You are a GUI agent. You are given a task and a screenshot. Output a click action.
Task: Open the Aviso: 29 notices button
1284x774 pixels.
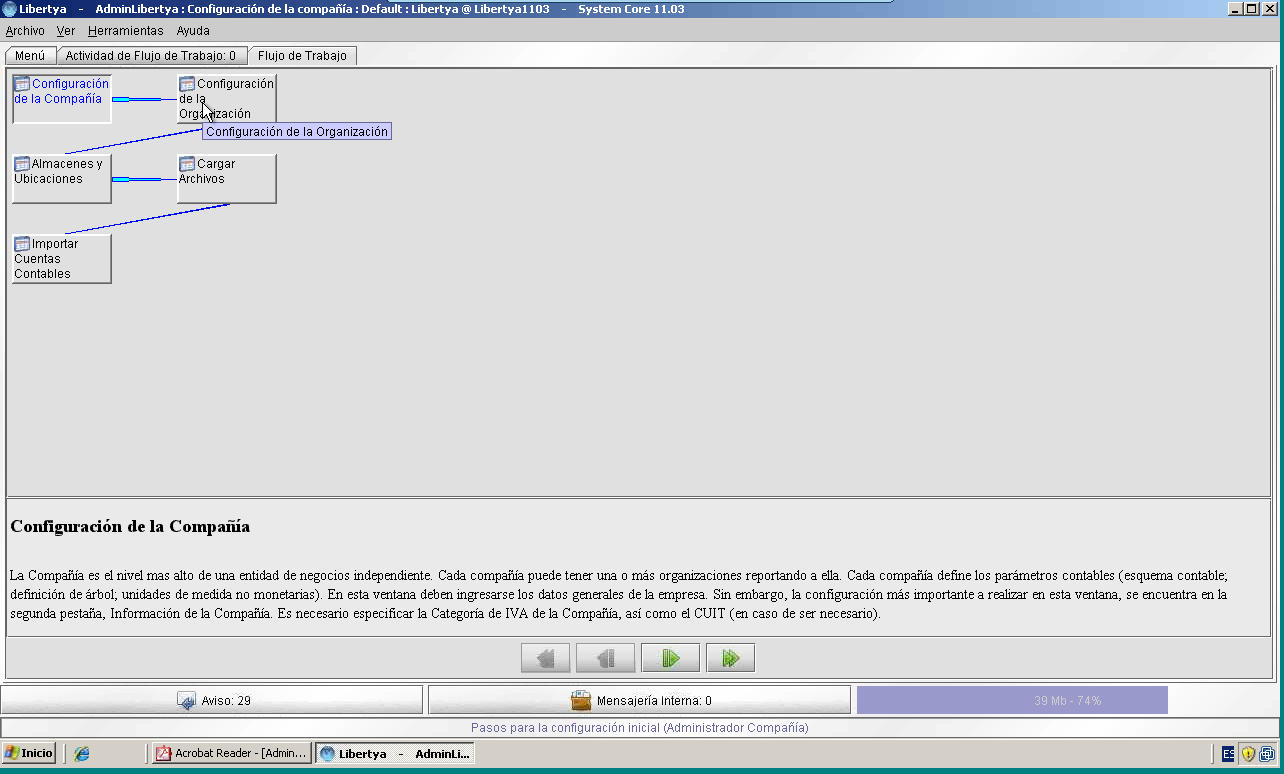click(x=212, y=700)
